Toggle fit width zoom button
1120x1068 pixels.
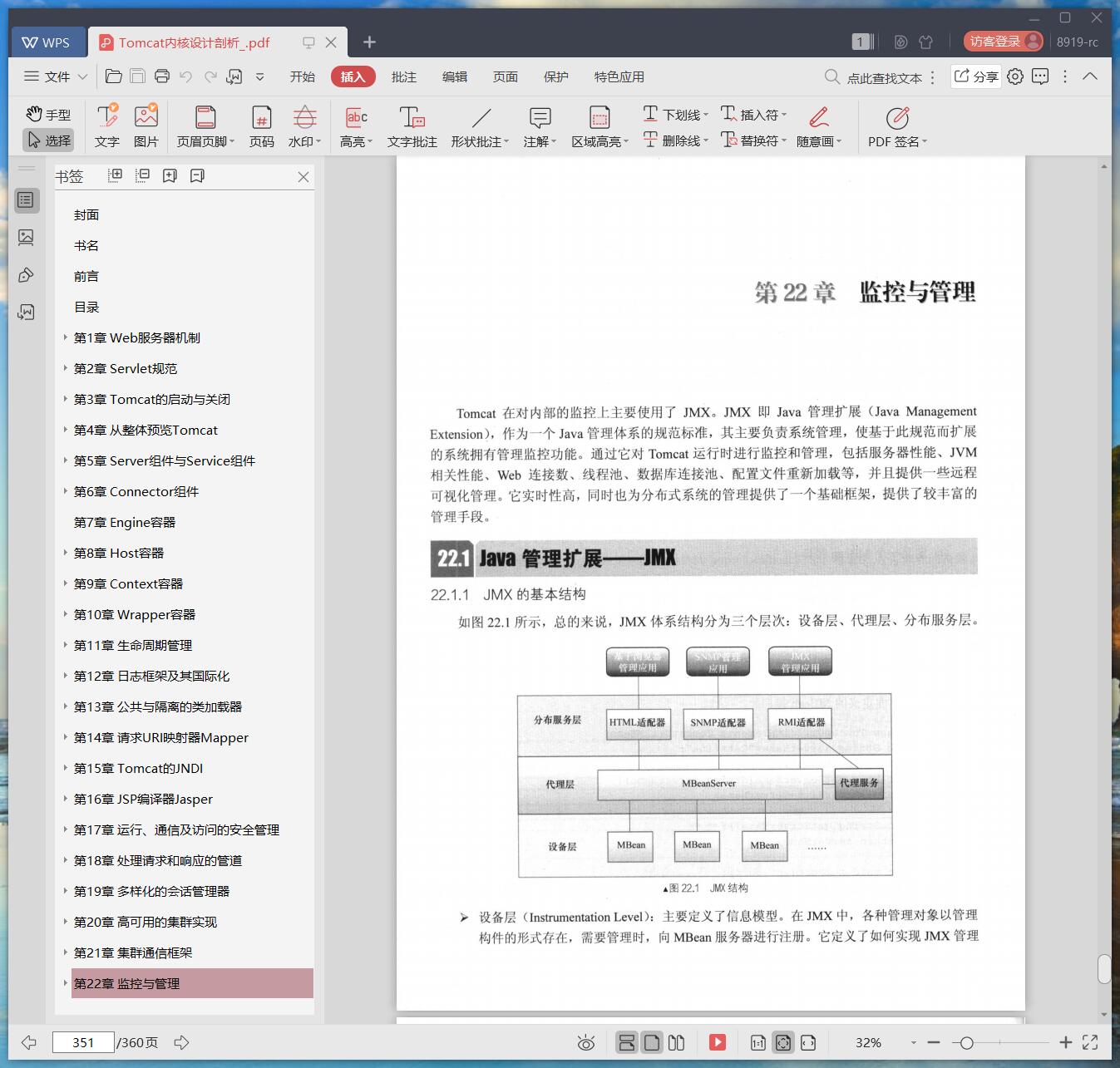click(x=808, y=1042)
